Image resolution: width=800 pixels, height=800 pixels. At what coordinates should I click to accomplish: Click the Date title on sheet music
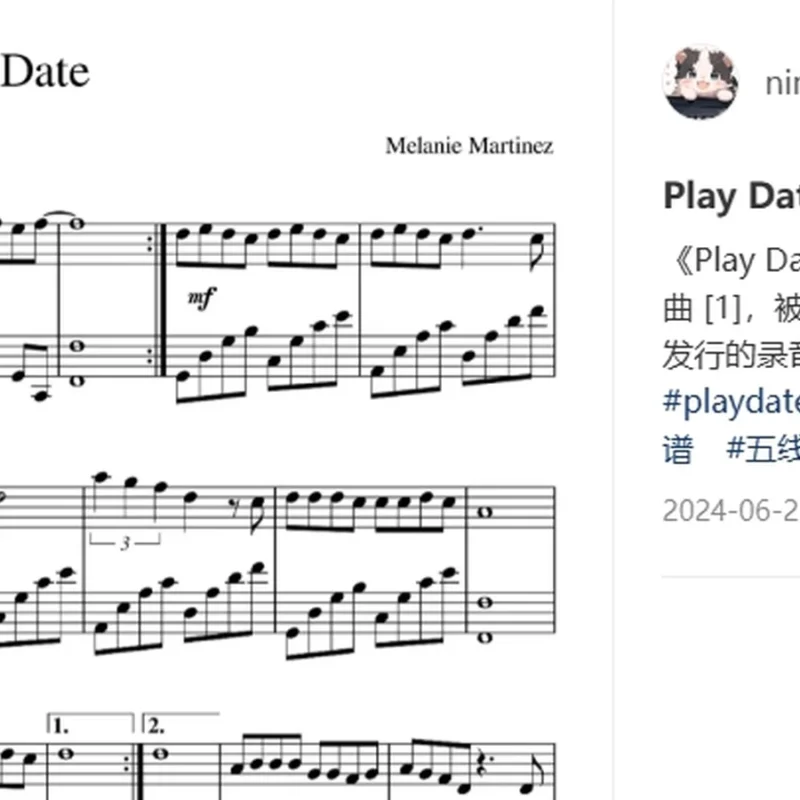(x=45, y=71)
